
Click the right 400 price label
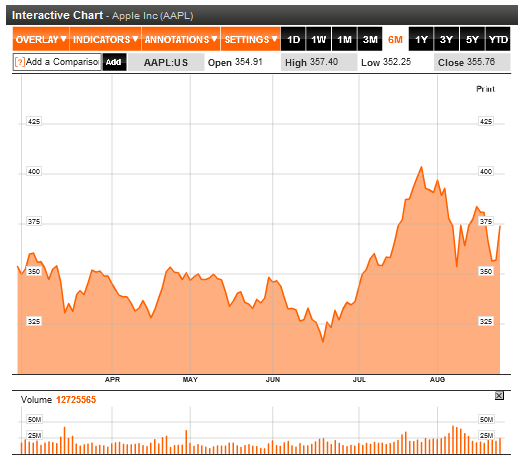coord(486,171)
